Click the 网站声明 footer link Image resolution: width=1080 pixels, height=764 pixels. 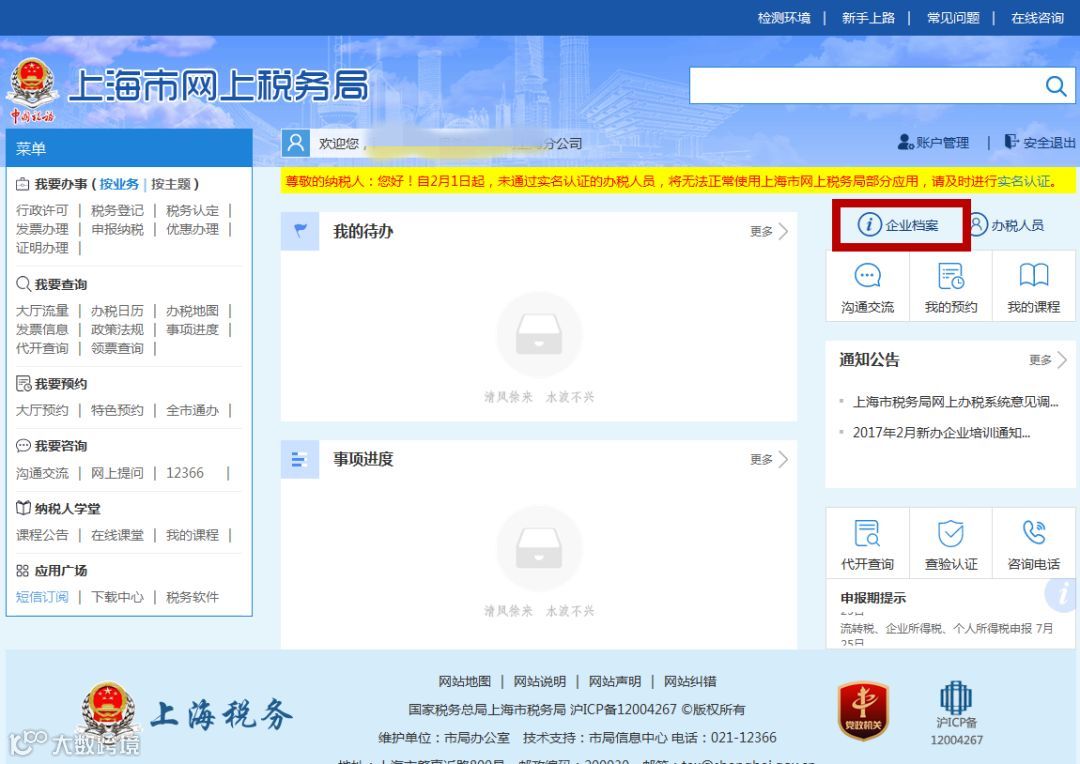[x=614, y=681]
